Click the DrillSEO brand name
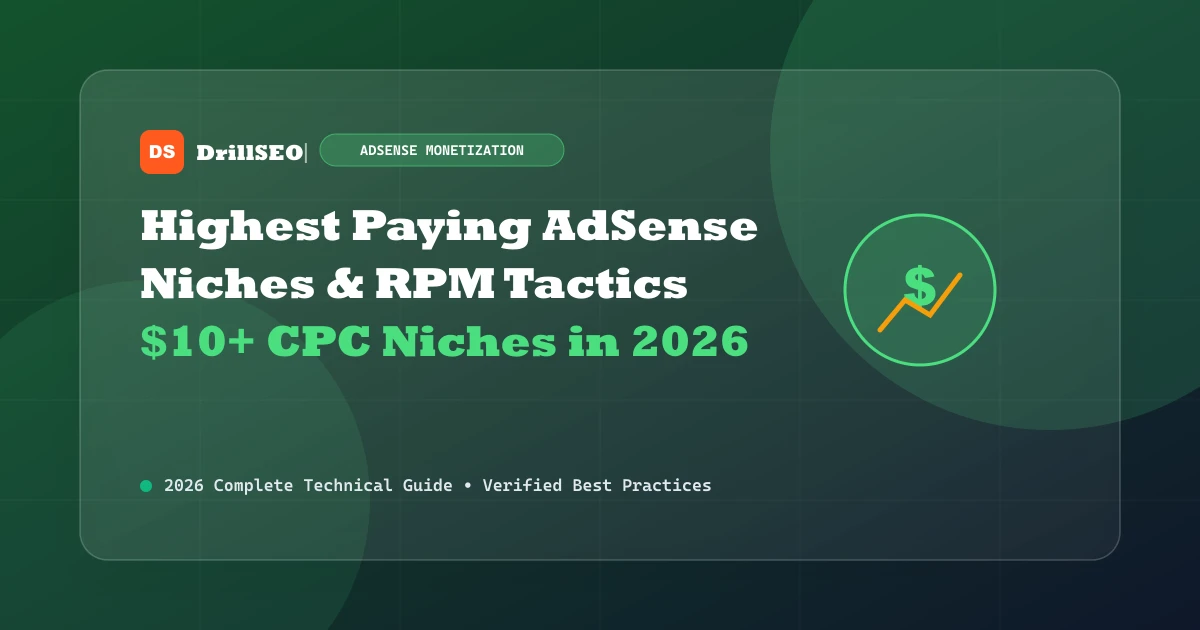 (x=249, y=153)
